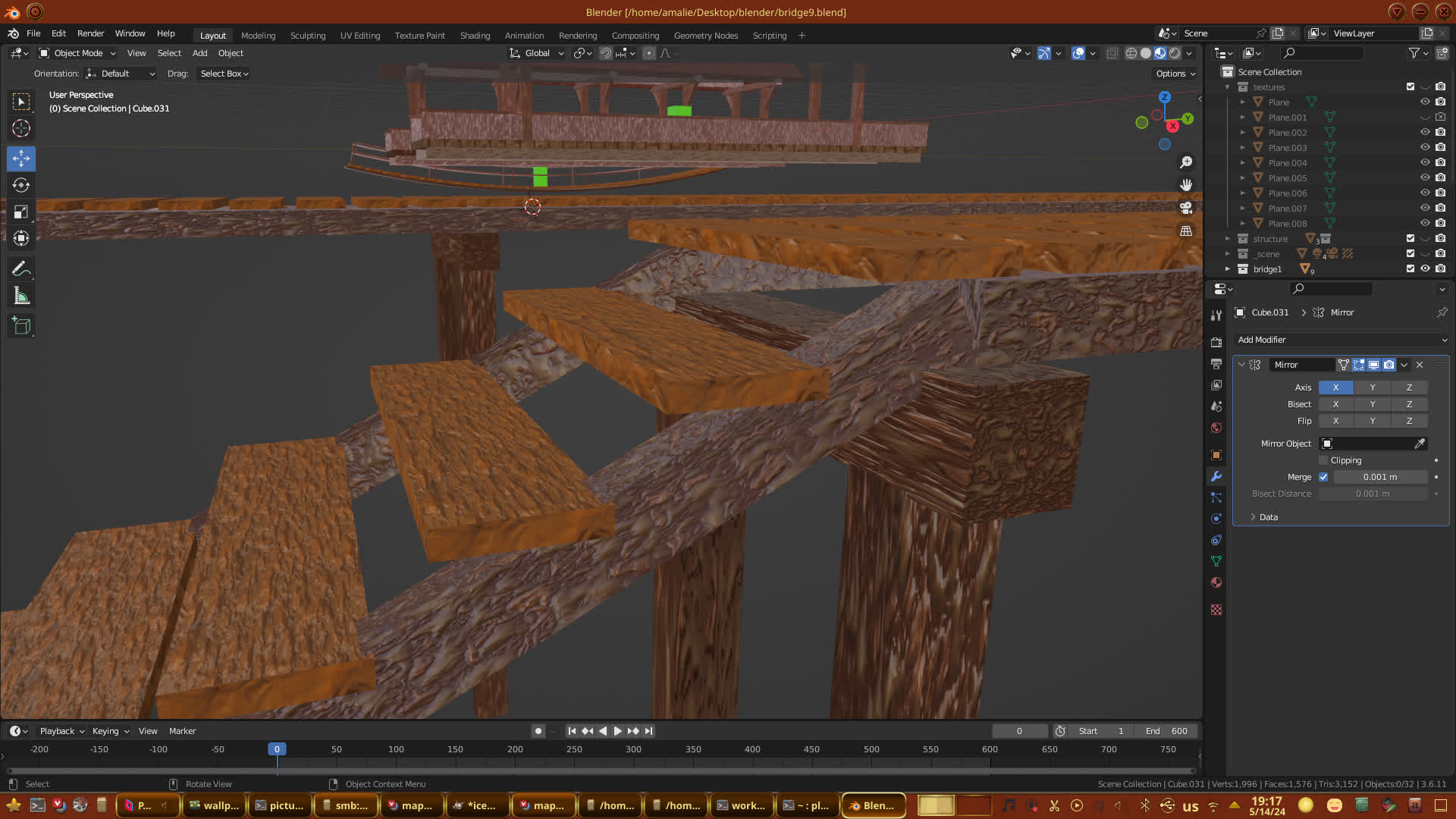1456x819 pixels.
Task: Expand the bridge1 collection
Action: (1228, 269)
